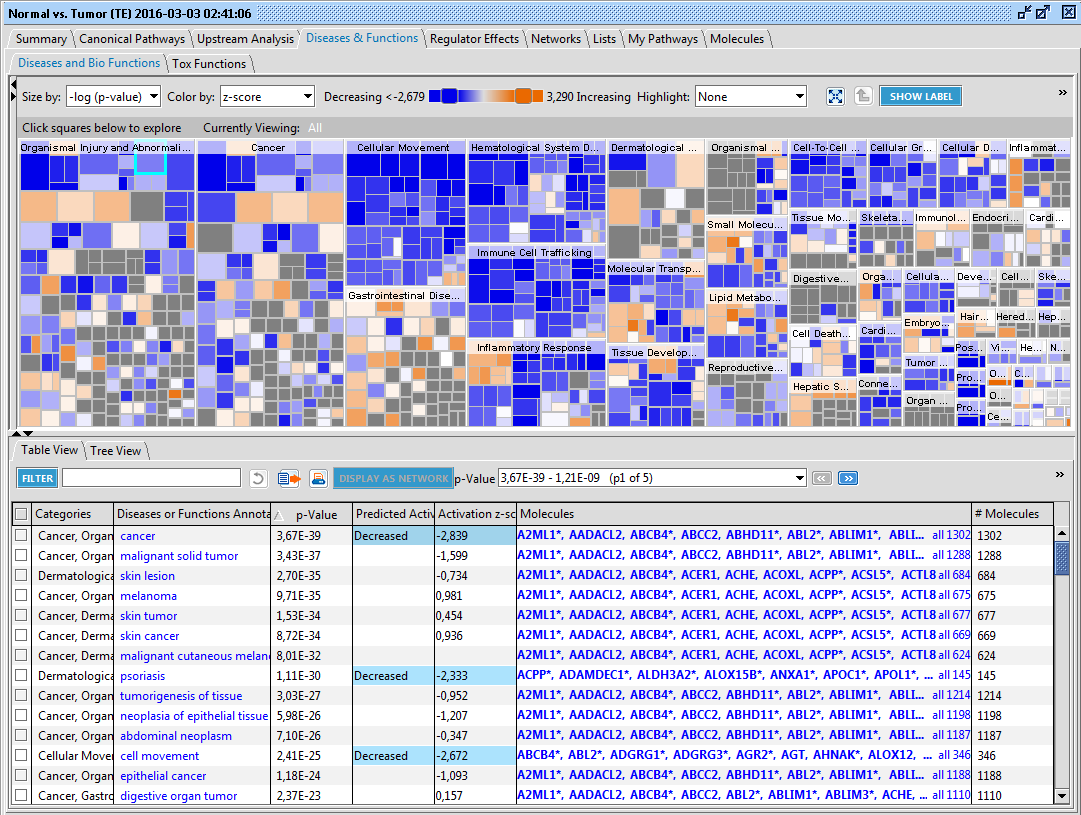Switch to Regulator Effects tab

click(474, 39)
